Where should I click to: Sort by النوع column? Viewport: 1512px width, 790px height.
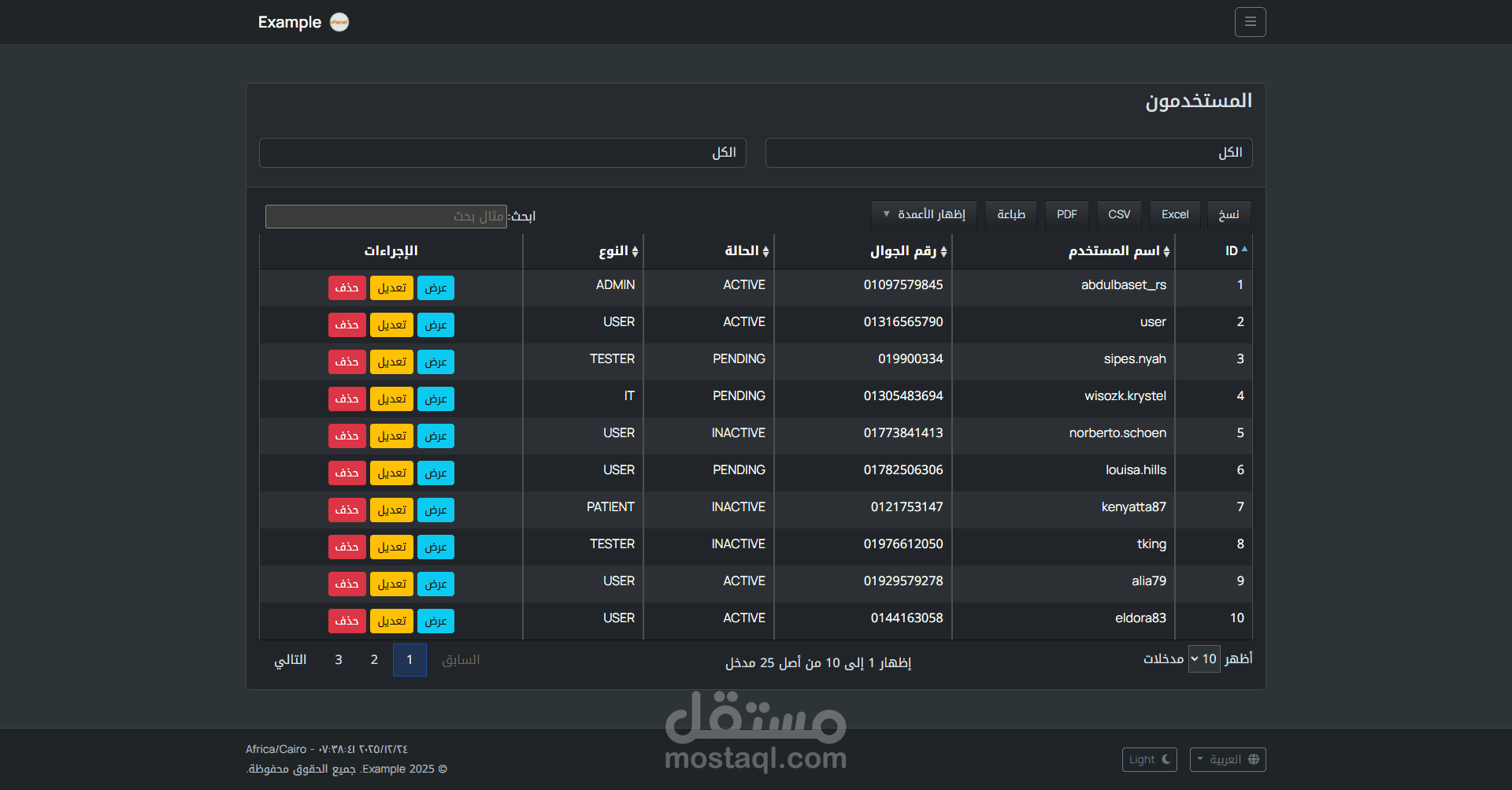(583, 251)
